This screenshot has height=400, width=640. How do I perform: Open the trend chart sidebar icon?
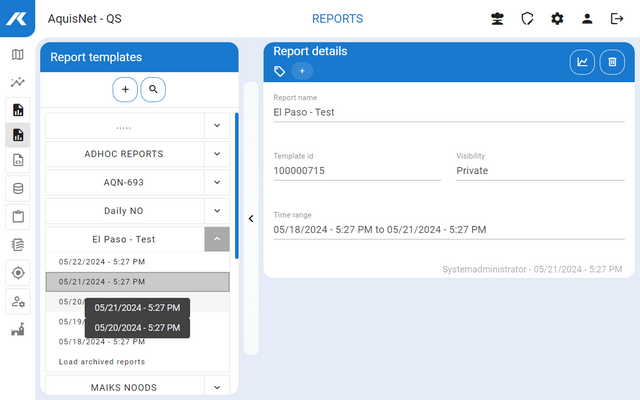pyautogui.click(x=17, y=82)
